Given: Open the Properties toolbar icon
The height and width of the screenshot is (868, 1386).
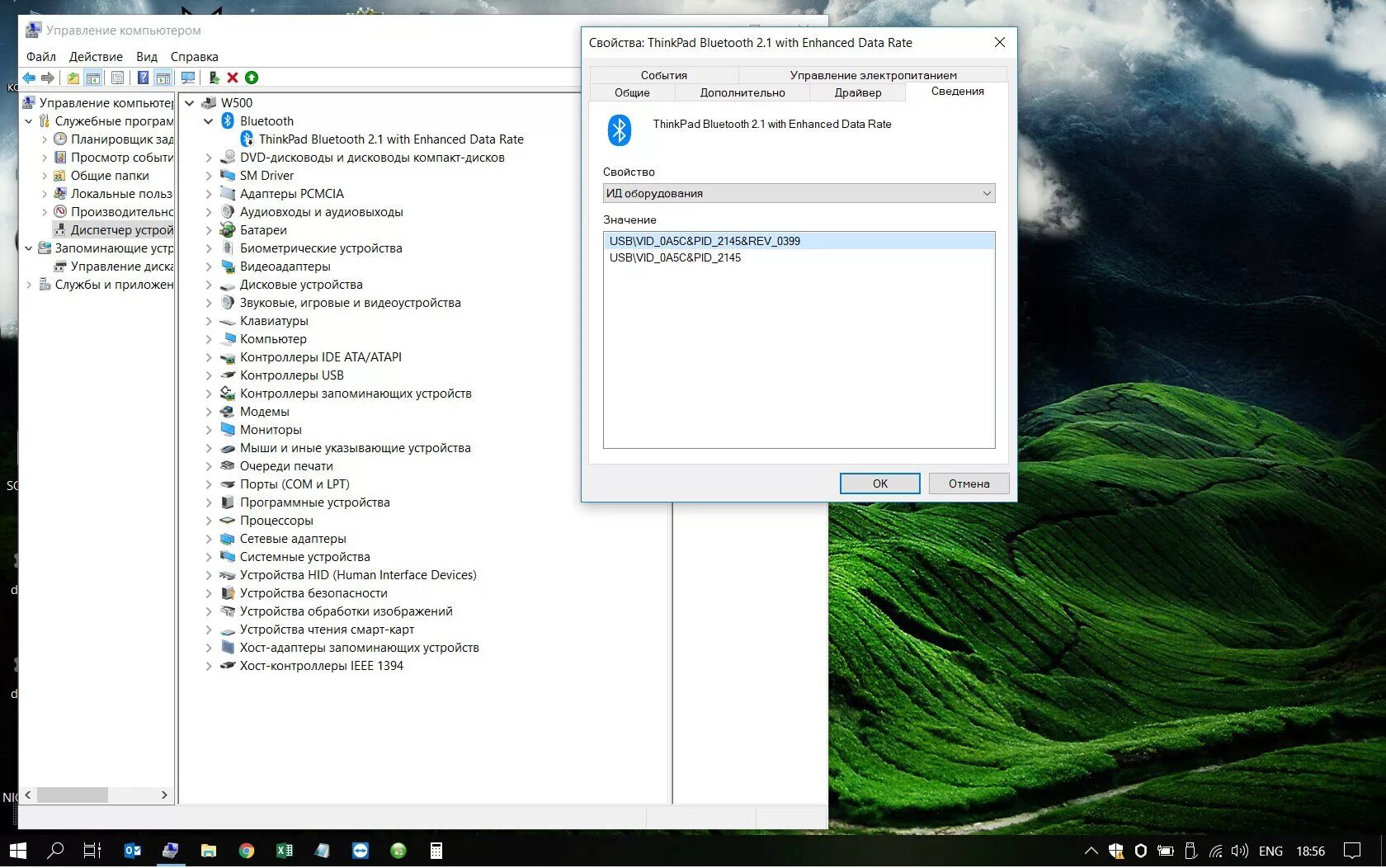Looking at the screenshot, I should (x=118, y=78).
